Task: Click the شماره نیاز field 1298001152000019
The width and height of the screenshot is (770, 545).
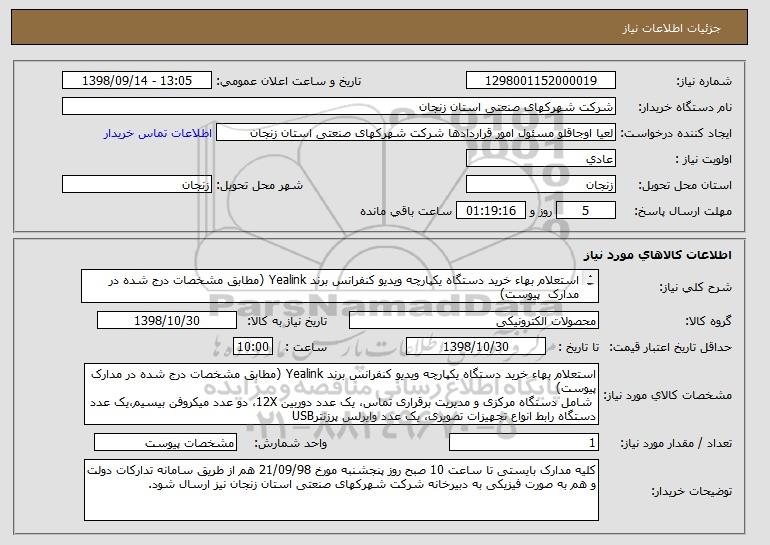Action: click(541, 81)
